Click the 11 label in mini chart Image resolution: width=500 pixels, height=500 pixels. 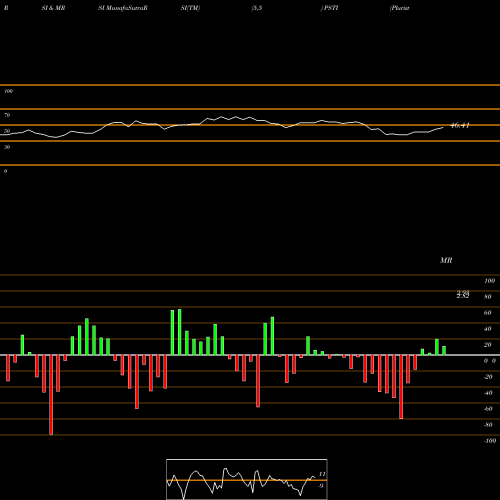(x=322, y=474)
